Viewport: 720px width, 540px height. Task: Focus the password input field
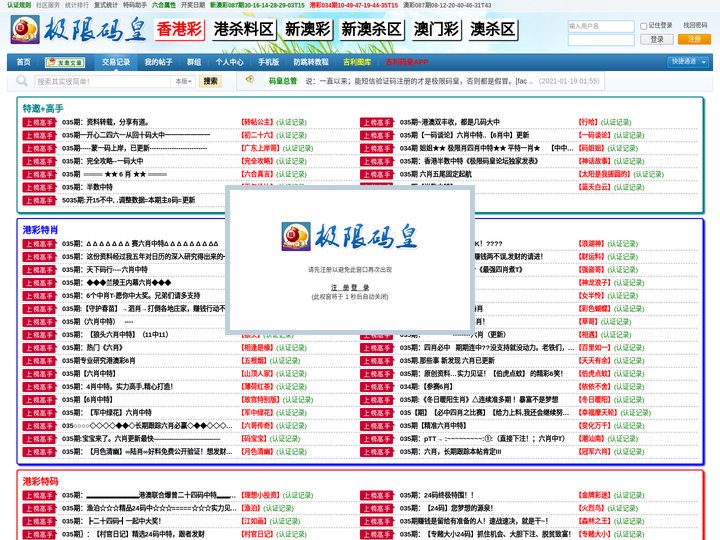[601, 40]
